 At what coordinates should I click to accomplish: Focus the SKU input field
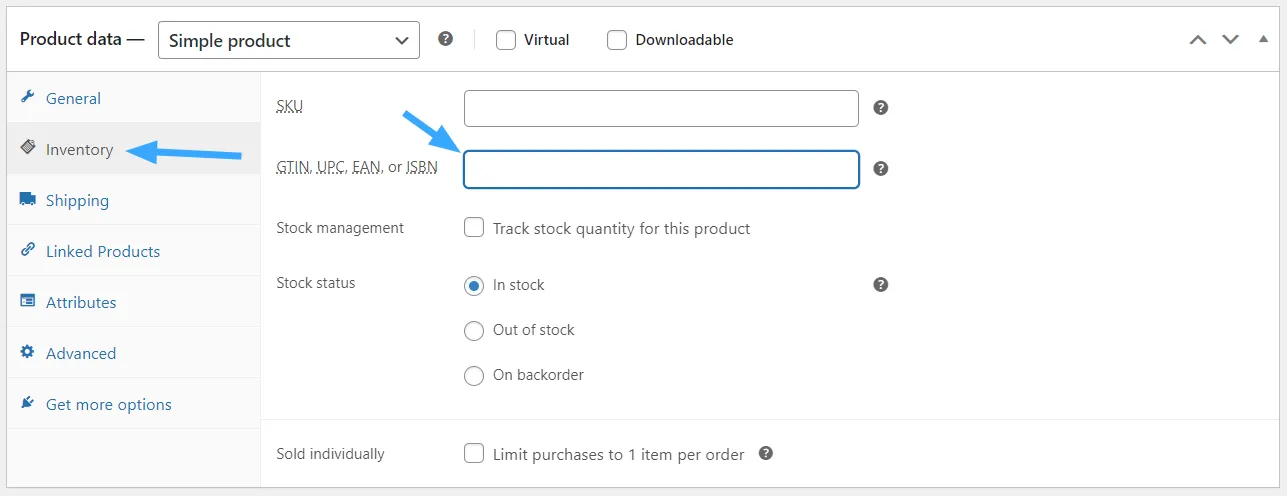(661, 108)
